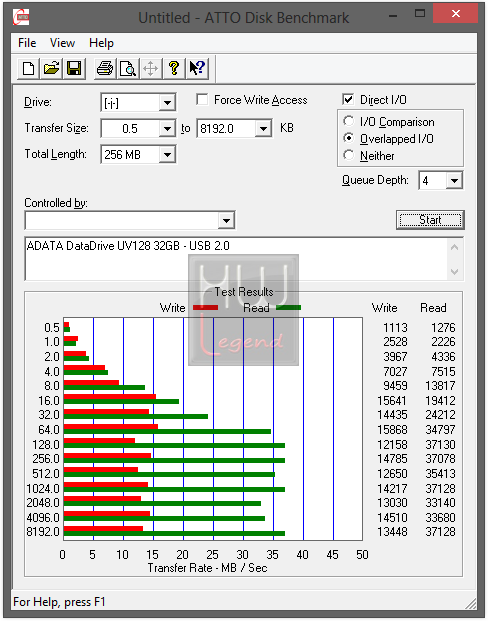
Task: Click red Write legend color bar
Action: [x=205, y=308]
